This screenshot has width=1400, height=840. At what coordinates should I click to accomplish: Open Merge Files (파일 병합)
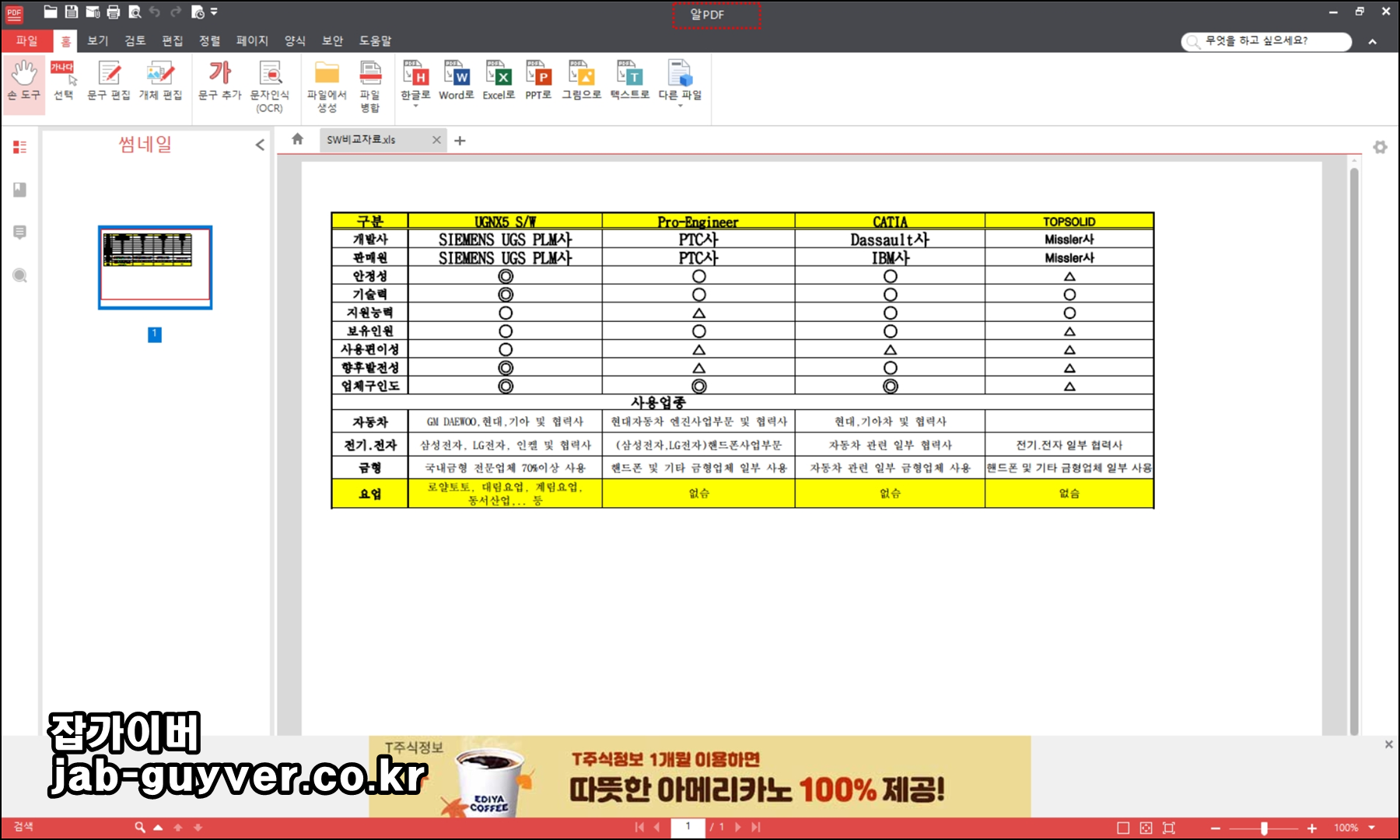(370, 86)
